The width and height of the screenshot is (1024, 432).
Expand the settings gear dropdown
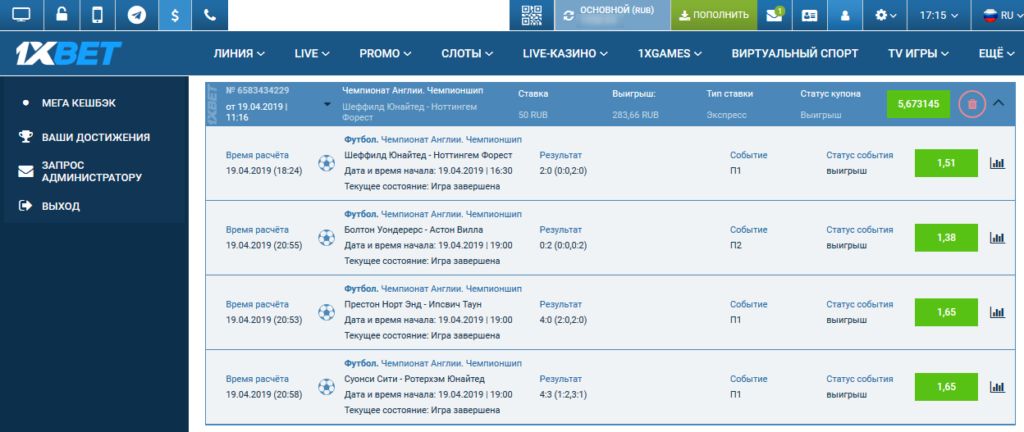click(x=886, y=15)
